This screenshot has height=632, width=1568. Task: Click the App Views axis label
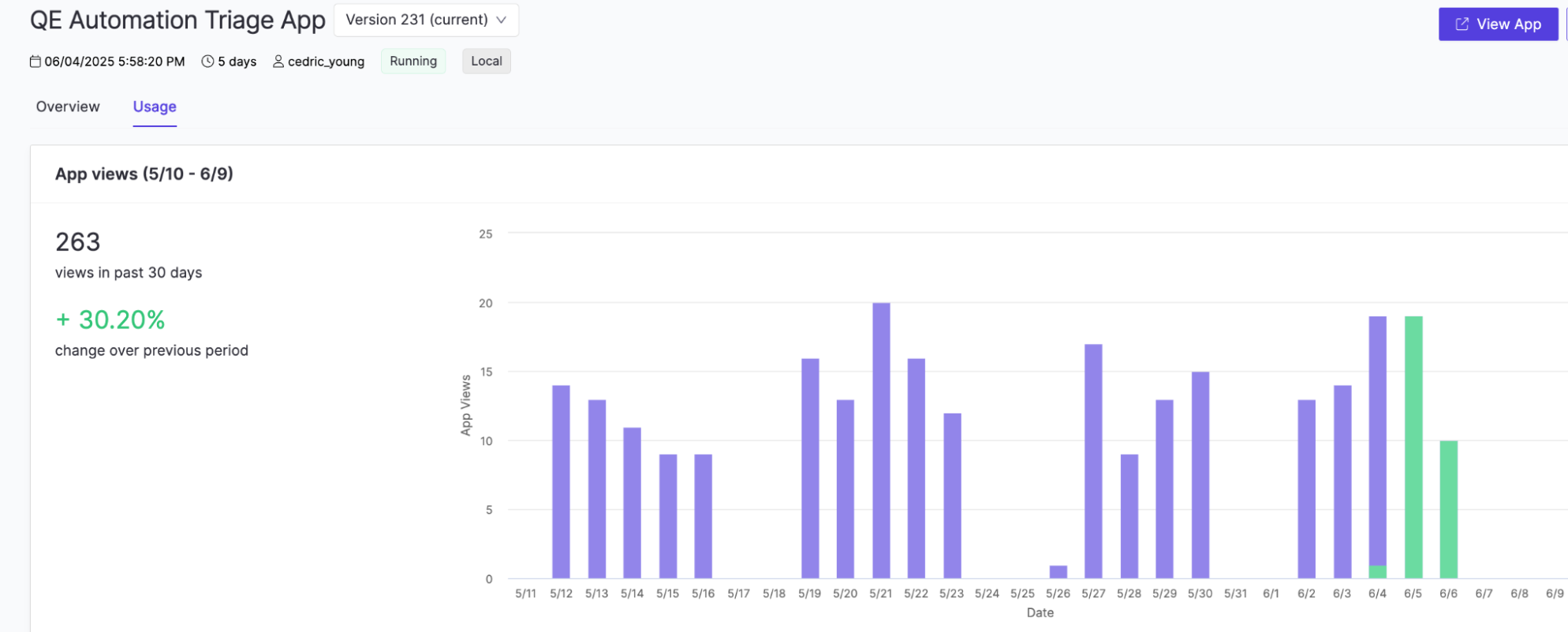[x=466, y=405]
